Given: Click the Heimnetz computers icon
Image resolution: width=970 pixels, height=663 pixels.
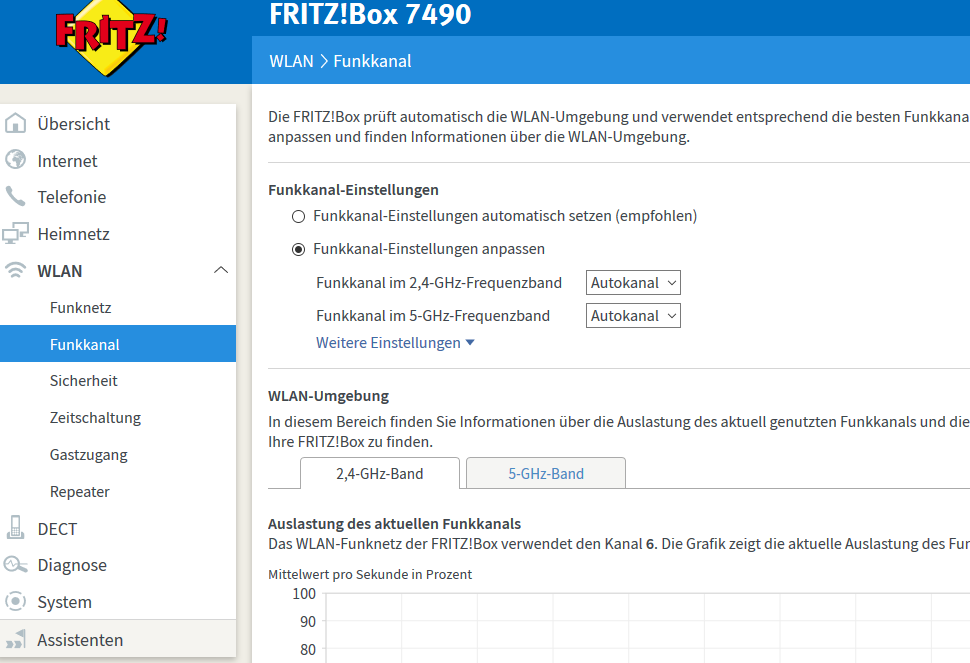Looking at the screenshot, I should [x=15, y=233].
